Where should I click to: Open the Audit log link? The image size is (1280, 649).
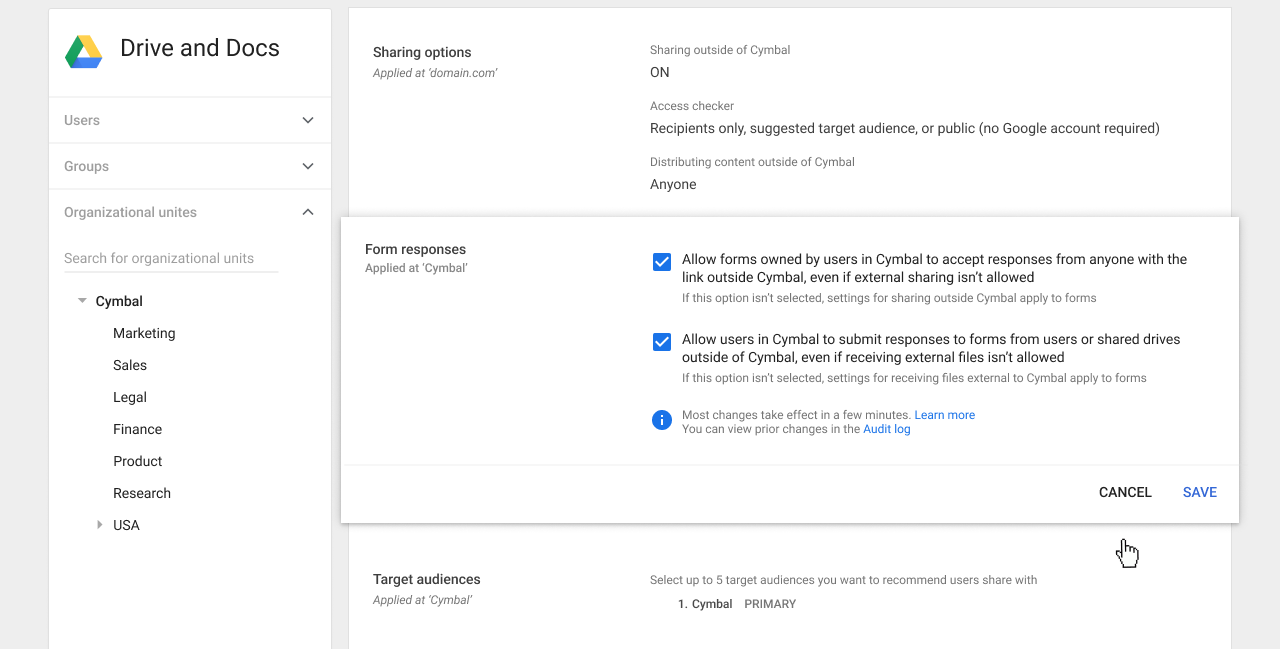[887, 429]
